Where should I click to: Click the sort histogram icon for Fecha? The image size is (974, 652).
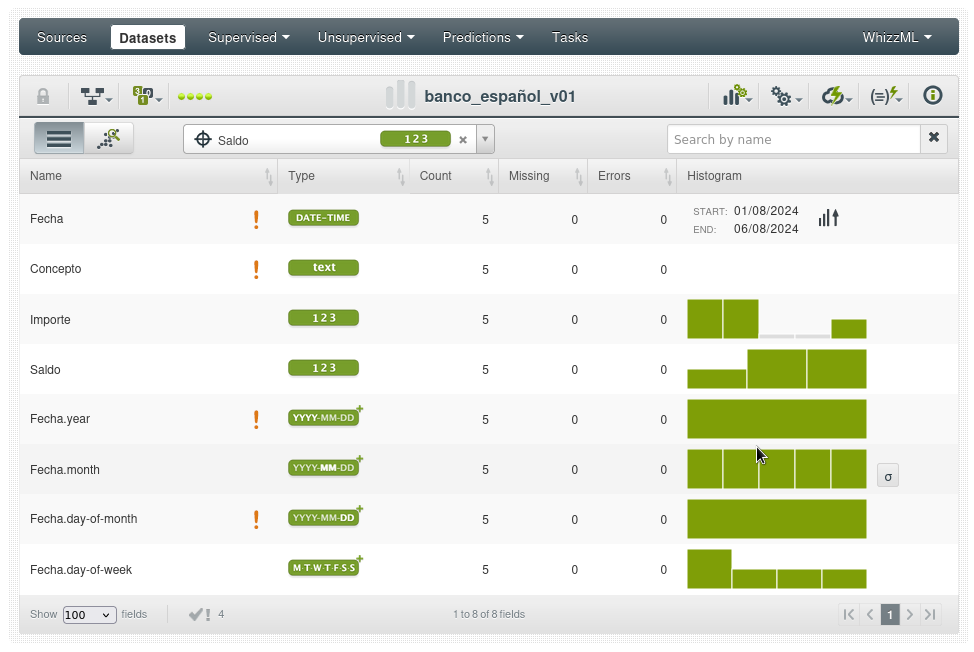tap(828, 218)
